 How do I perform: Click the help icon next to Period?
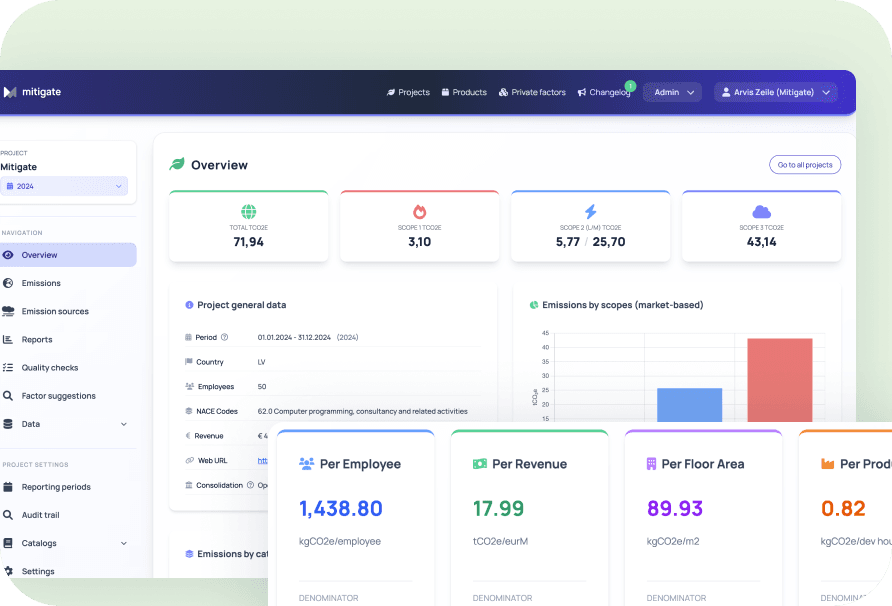(224, 338)
